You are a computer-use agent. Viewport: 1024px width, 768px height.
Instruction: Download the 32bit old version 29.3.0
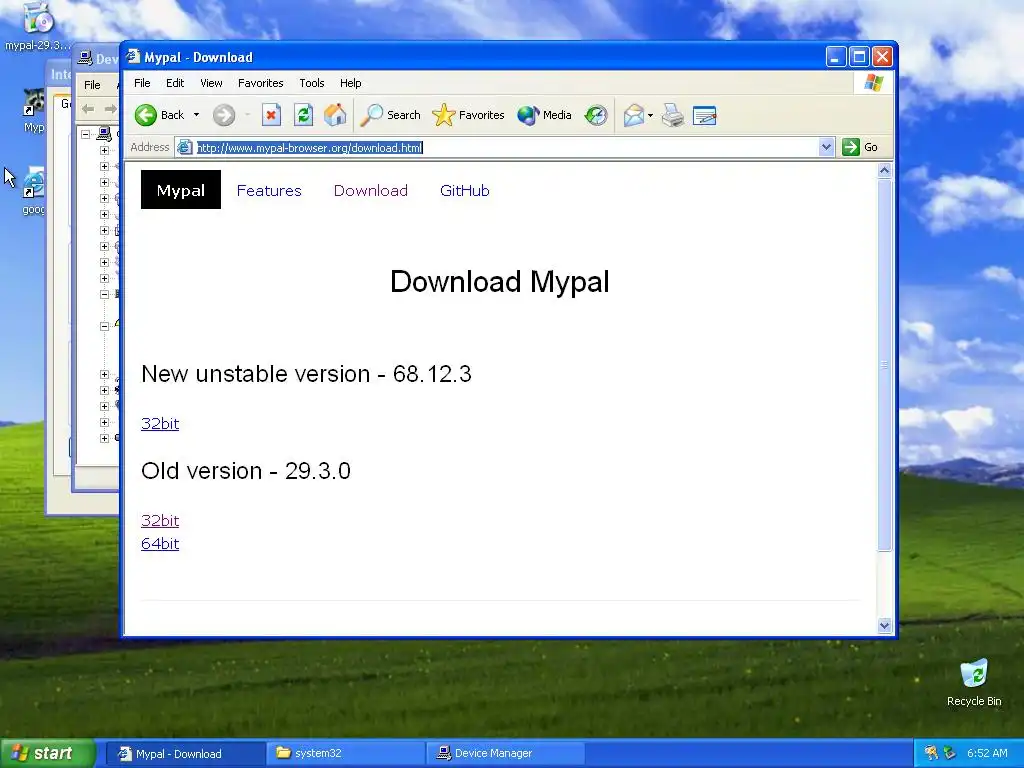pos(160,520)
